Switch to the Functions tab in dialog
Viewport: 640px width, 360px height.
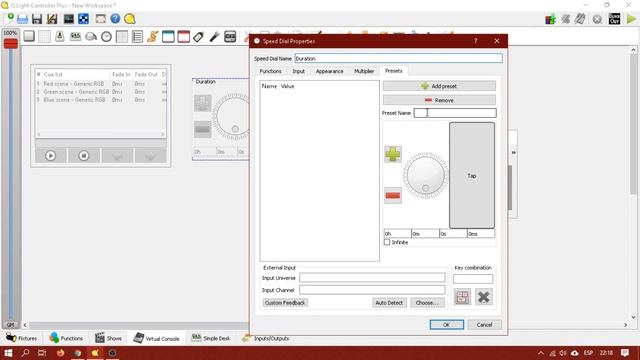(270, 71)
